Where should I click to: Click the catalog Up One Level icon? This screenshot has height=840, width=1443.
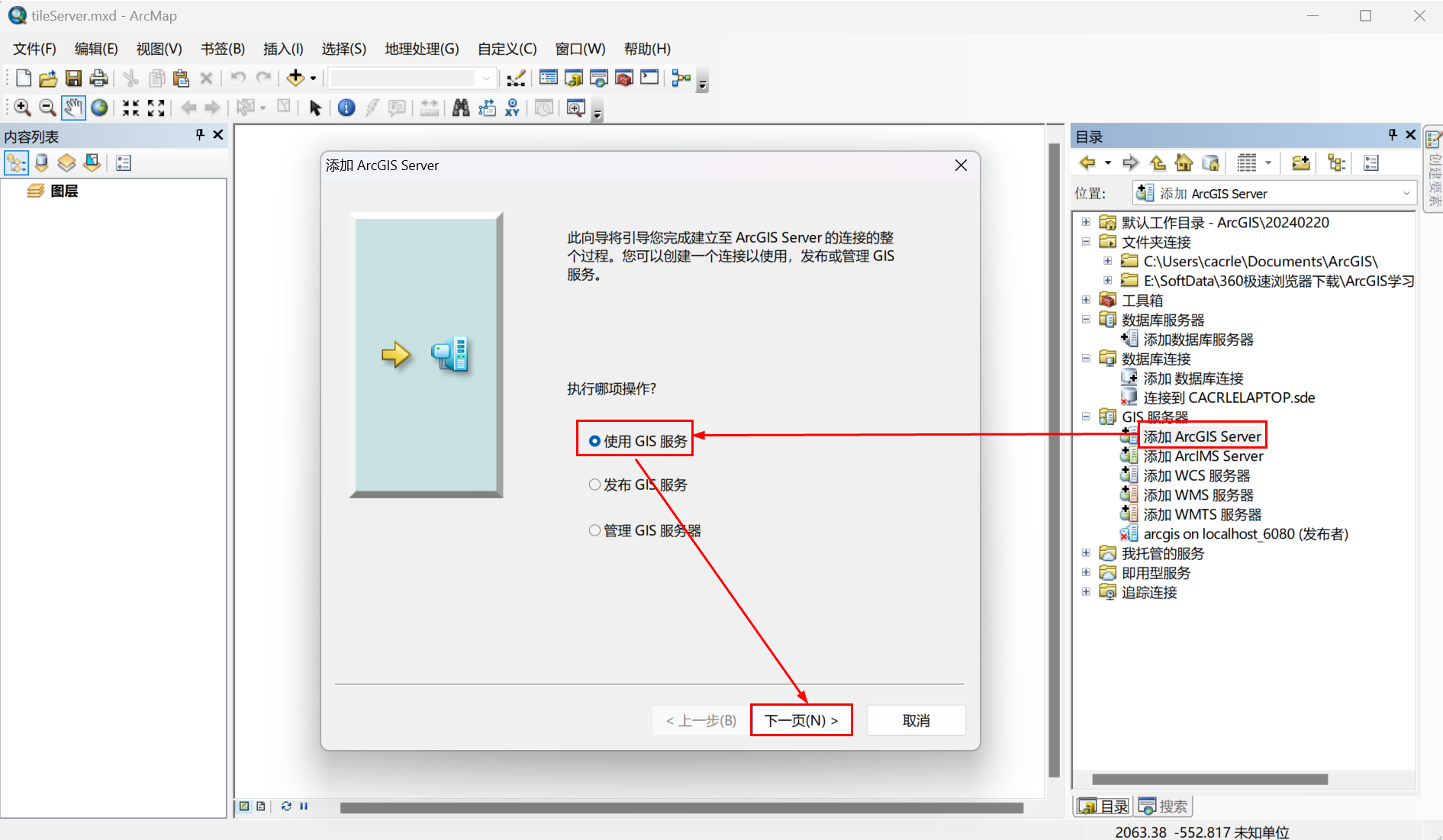coord(1158,163)
